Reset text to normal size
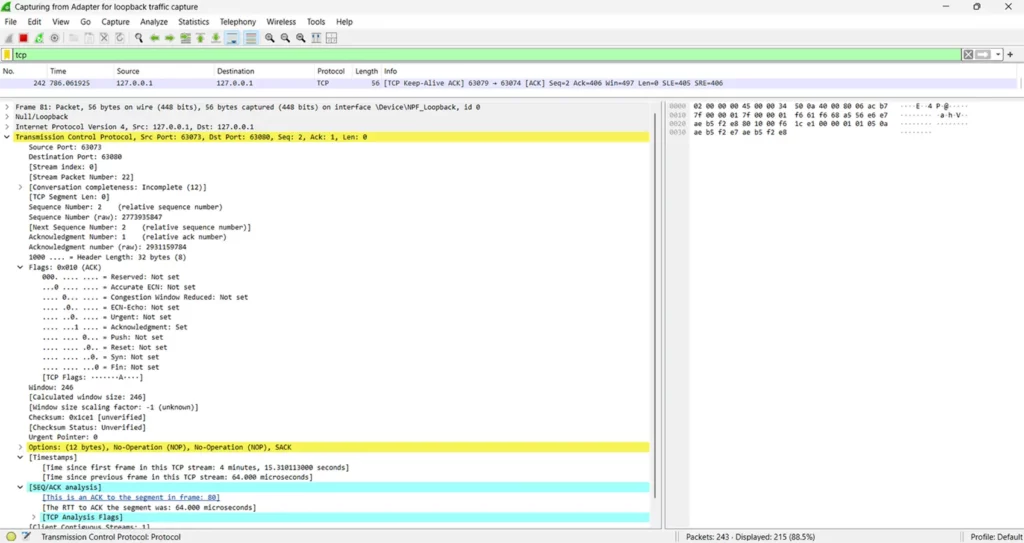Image resolution: width=1024 pixels, height=543 pixels. click(300, 38)
